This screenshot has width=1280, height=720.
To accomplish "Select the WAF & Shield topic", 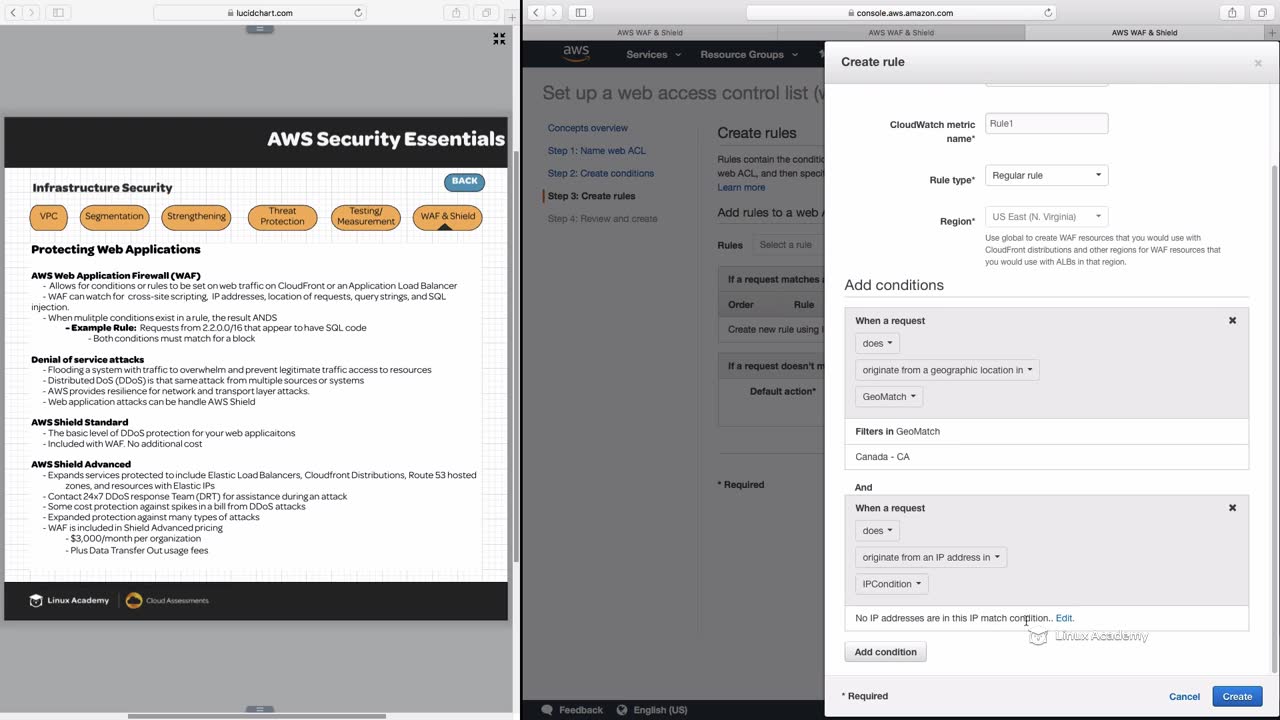I will [x=447, y=216].
